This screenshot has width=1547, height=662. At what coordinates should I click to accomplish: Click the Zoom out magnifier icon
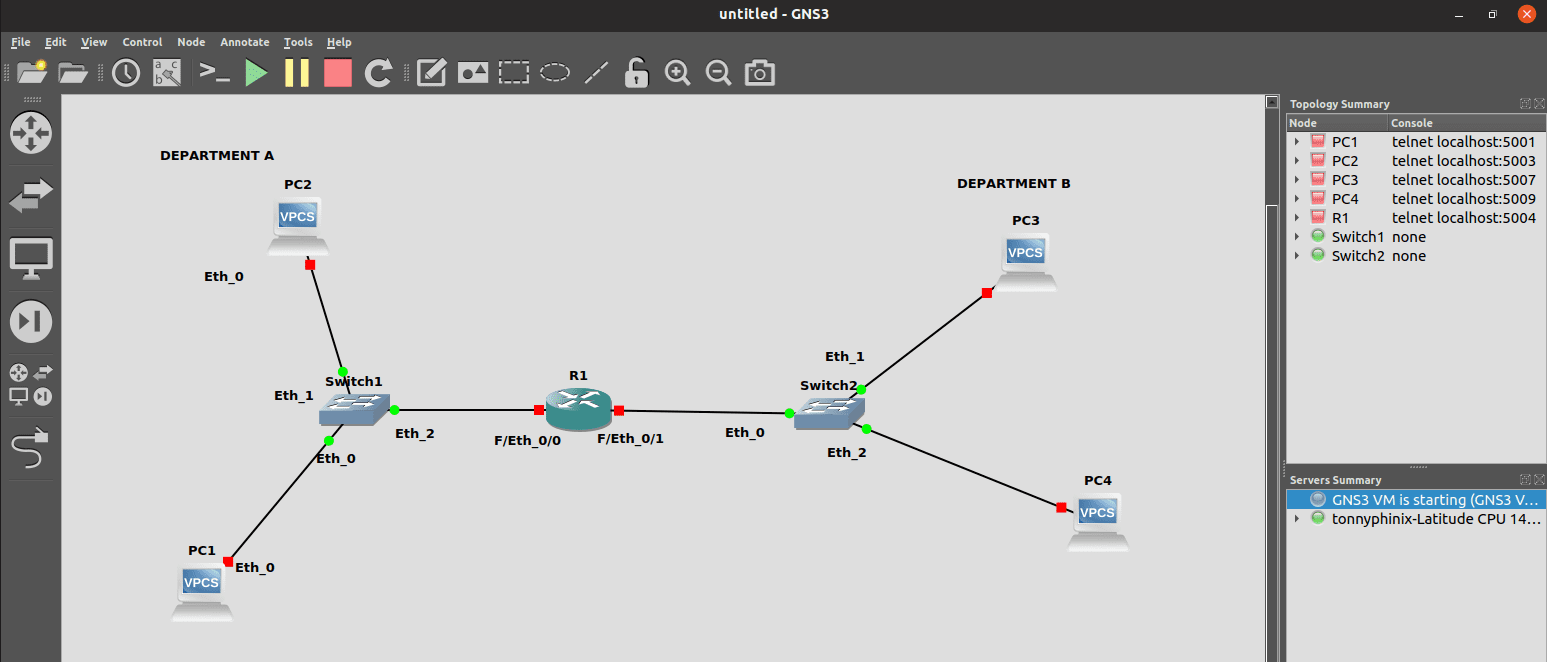click(718, 72)
